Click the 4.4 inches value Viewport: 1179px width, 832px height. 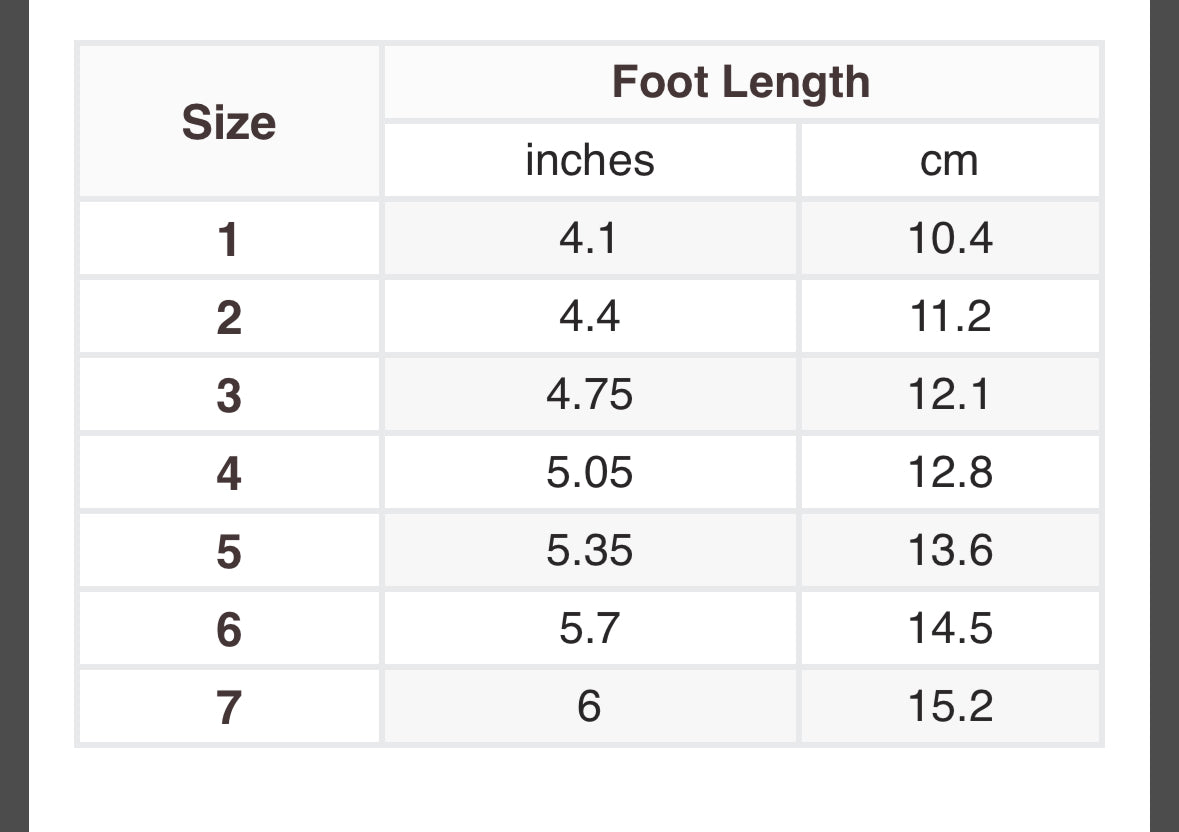point(590,316)
